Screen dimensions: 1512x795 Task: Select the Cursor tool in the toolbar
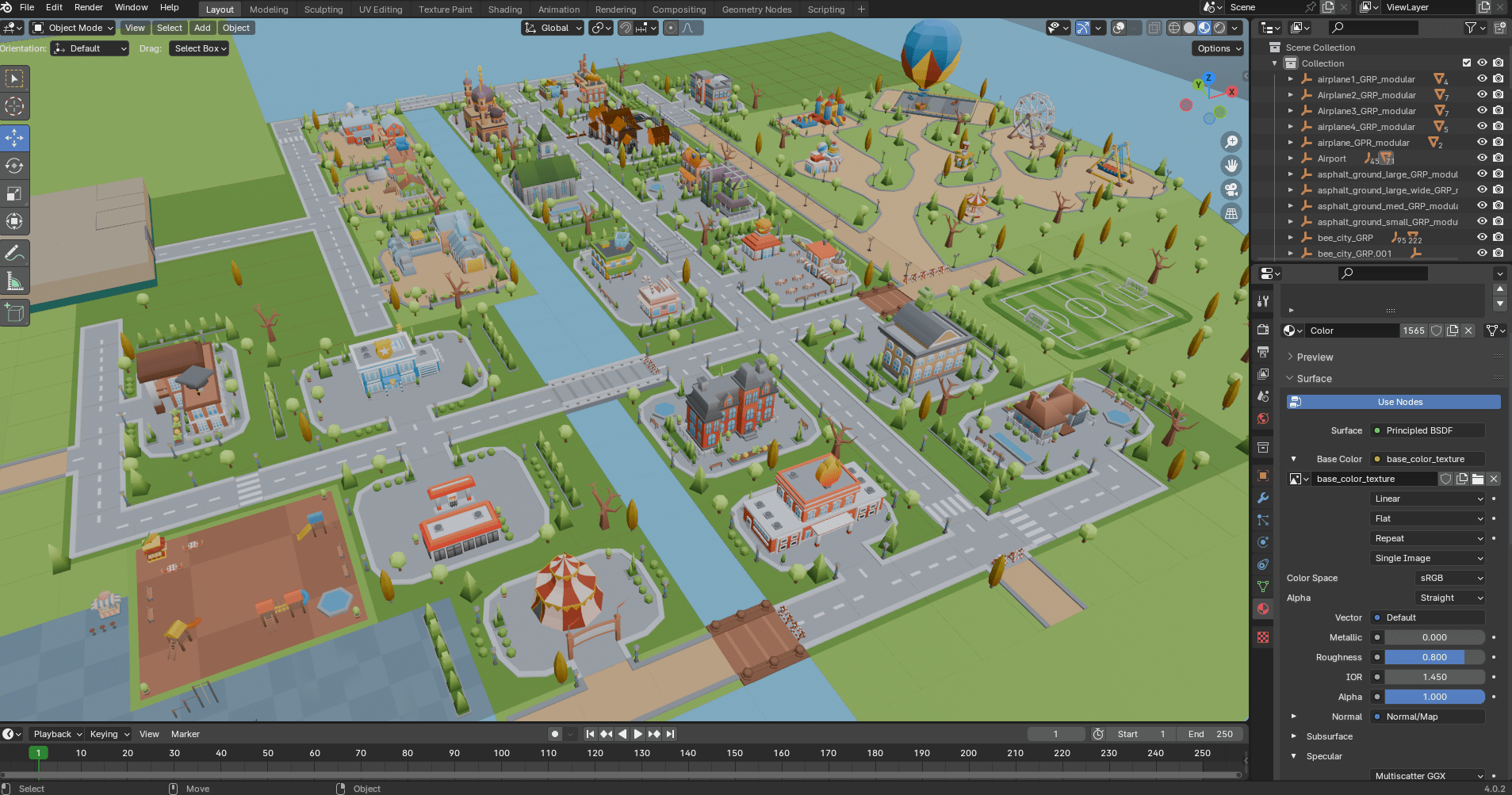[x=14, y=106]
